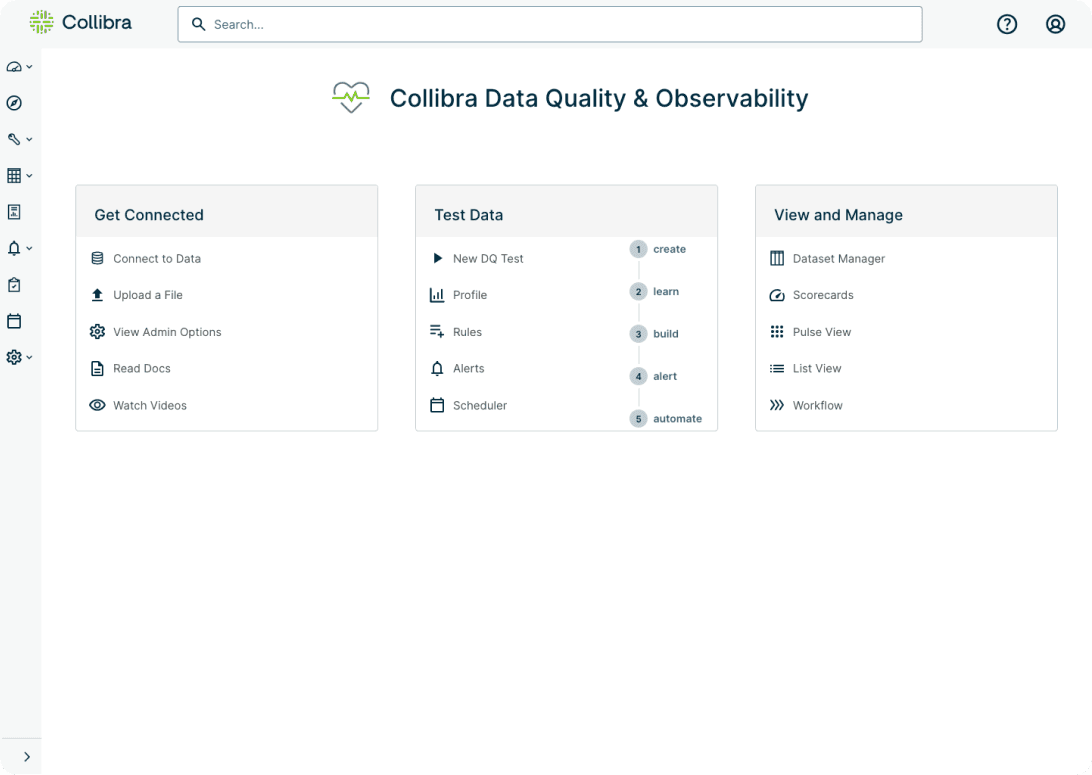Click the bell alerts sidebar icon
Screen dimensions: 1092x775
coord(14,248)
